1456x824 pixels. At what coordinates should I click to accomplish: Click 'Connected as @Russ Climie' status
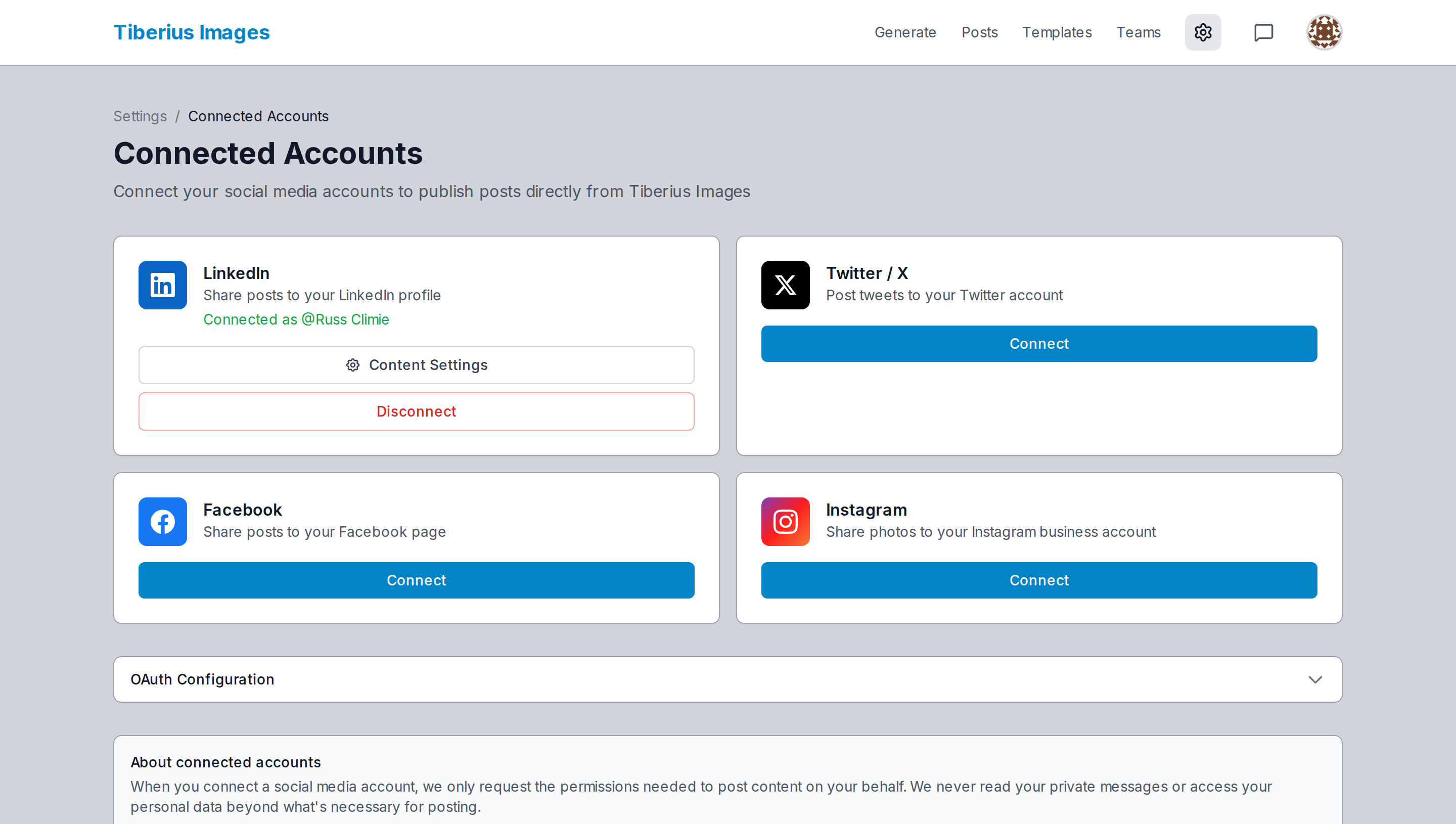pyautogui.click(x=296, y=320)
